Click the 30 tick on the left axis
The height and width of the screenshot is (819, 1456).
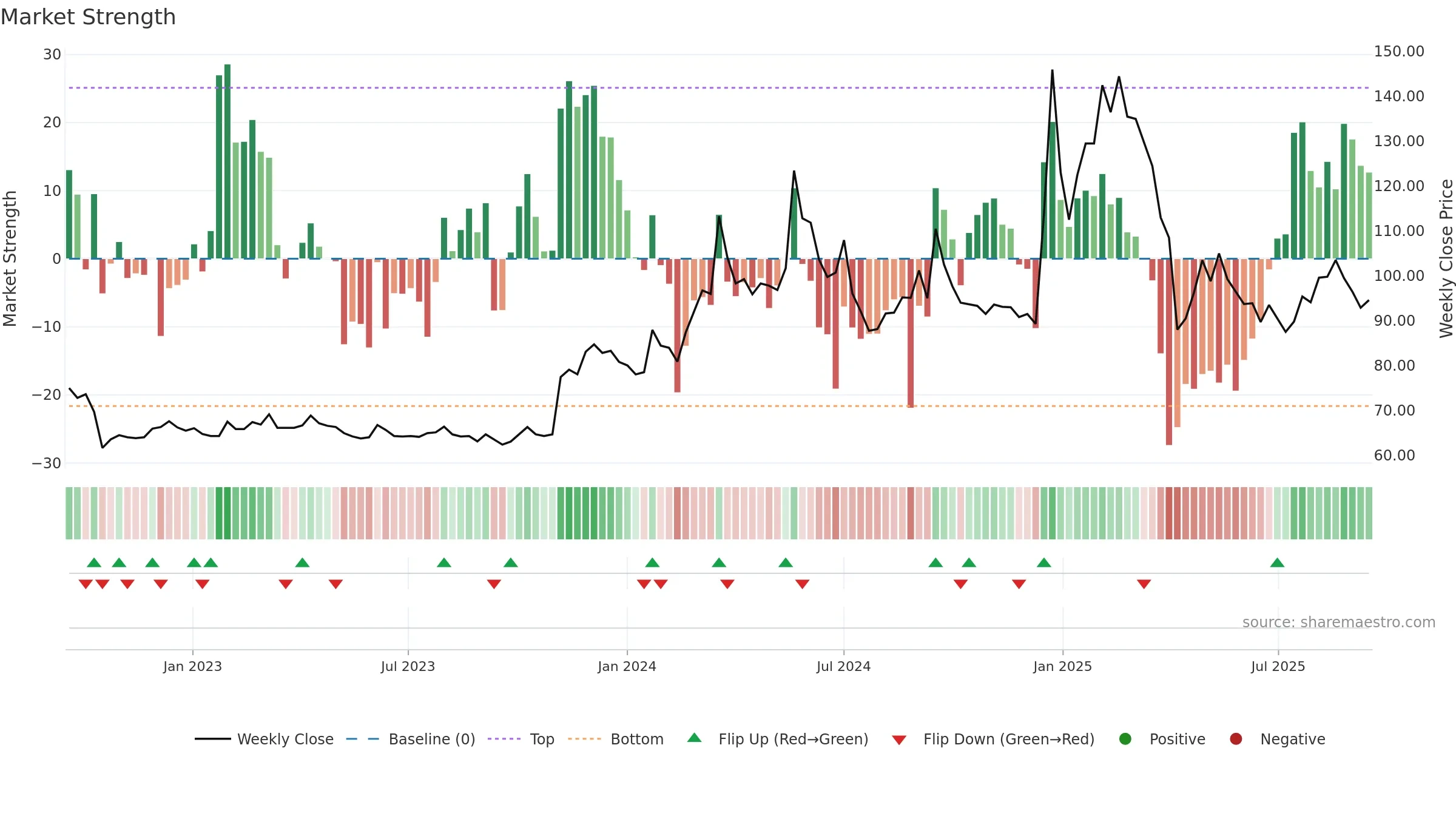coord(52,55)
